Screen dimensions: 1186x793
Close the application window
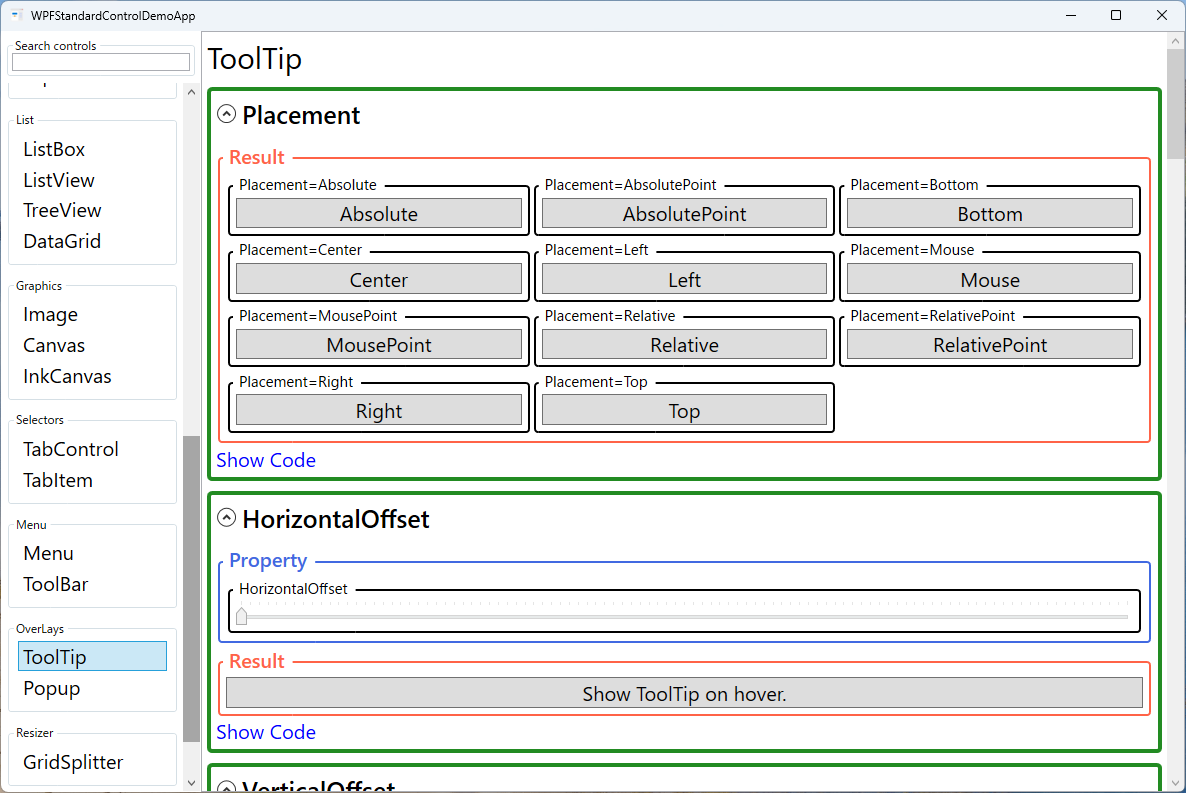pyautogui.click(x=1162, y=15)
